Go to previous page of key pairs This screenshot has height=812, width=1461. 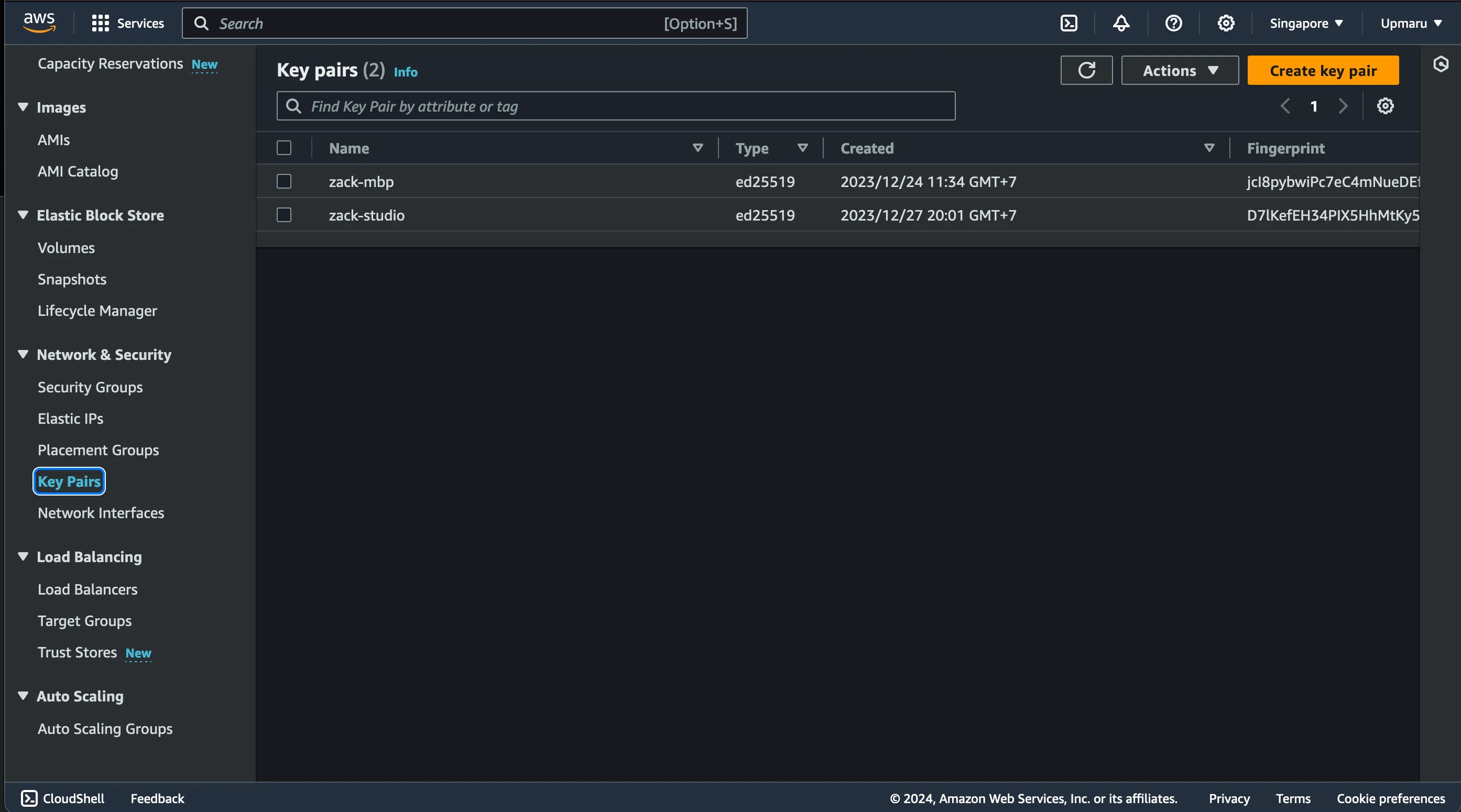(1285, 106)
